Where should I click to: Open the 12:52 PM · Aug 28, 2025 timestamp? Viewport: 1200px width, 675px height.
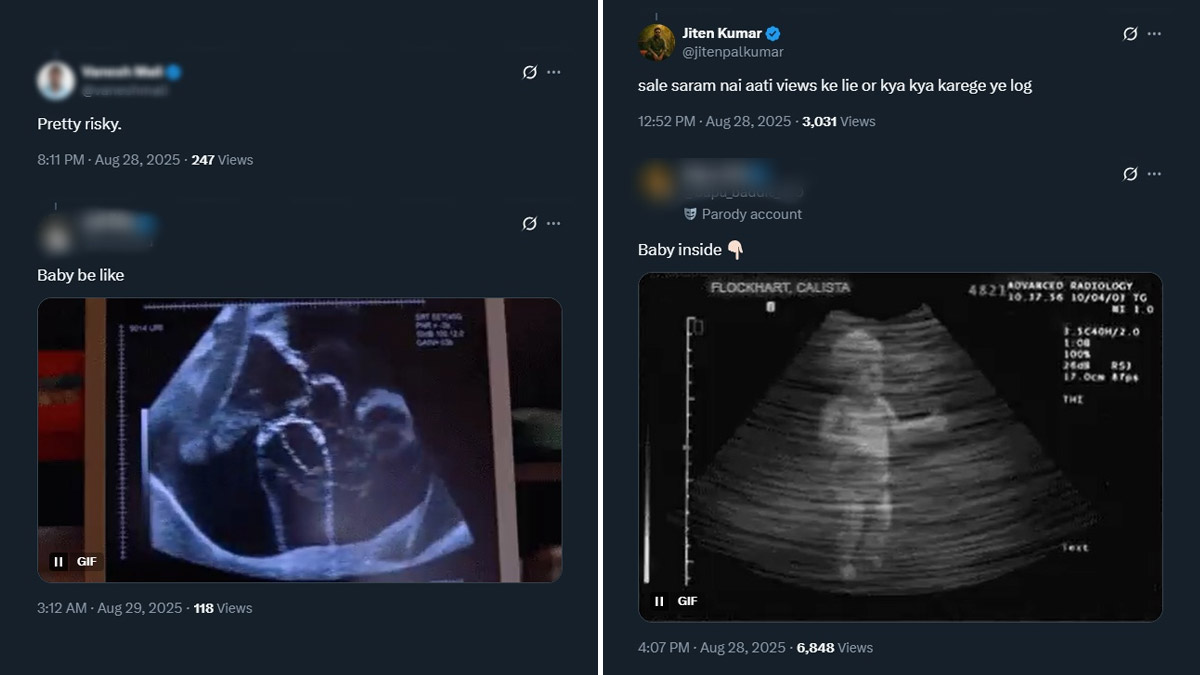click(x=714, y=121)
